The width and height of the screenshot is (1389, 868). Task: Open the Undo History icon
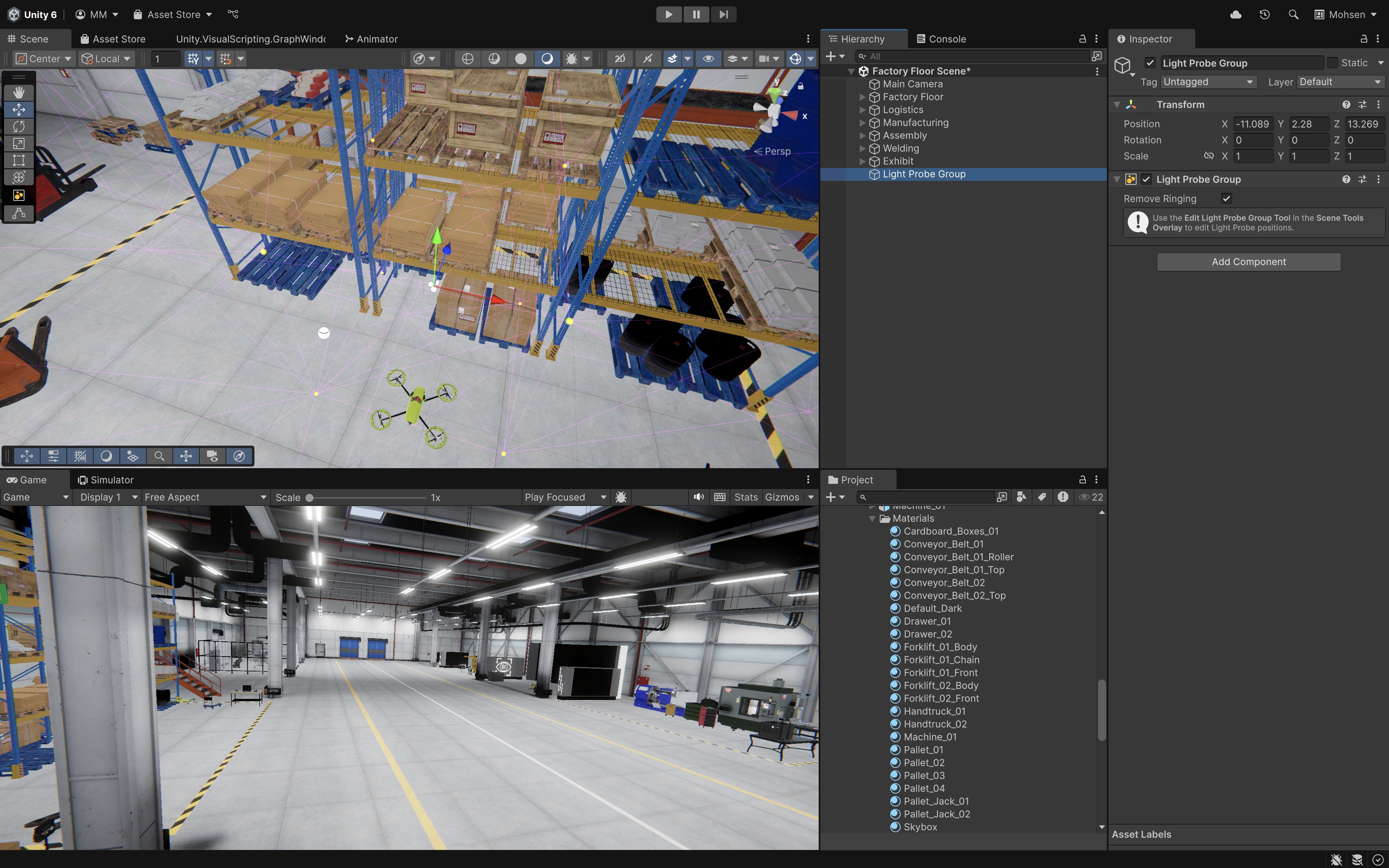click(1264, 14)
